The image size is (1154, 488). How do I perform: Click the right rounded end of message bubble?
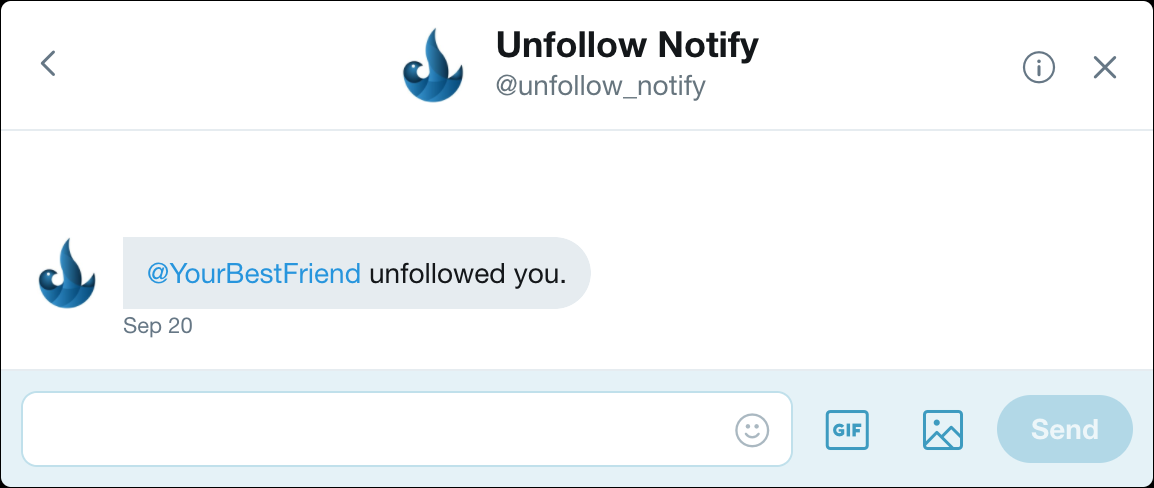tap(579, 273)
